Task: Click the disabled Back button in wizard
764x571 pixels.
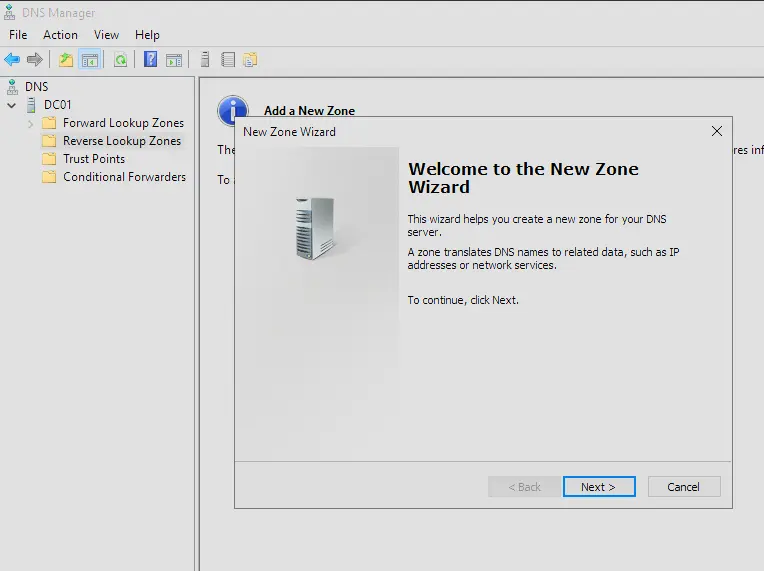Action: tap(524, 487)
